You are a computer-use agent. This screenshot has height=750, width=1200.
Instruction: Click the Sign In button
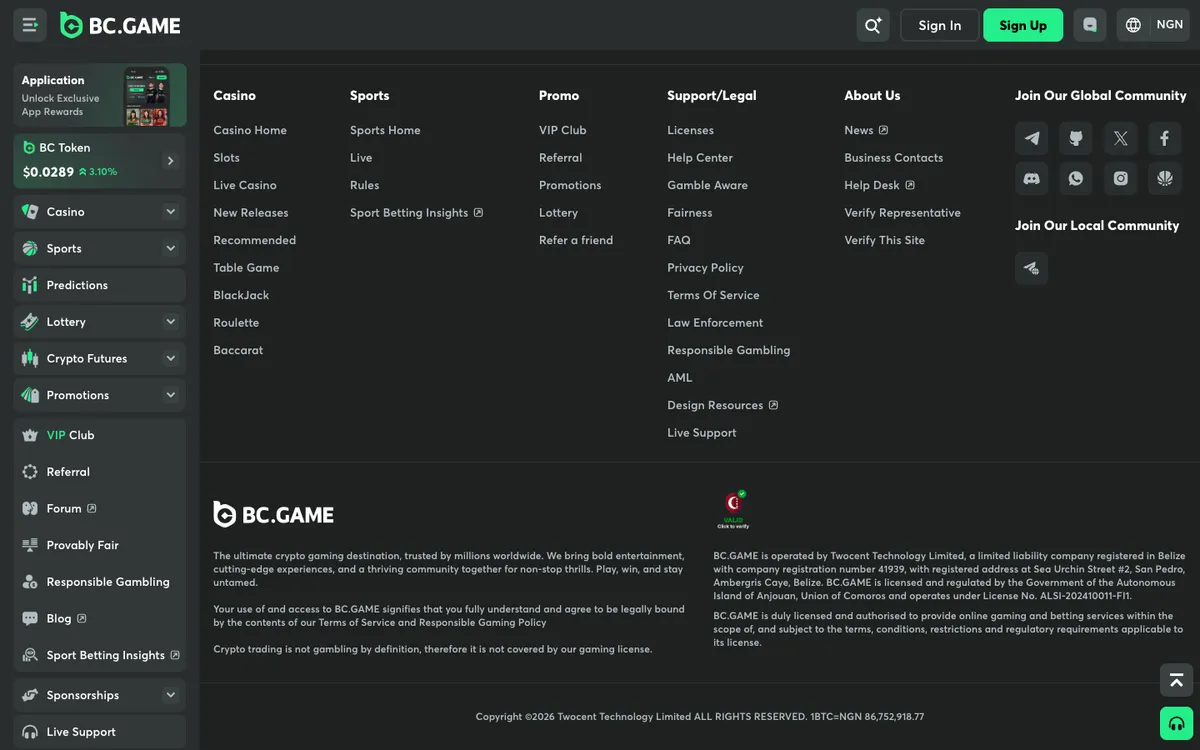pyautogui.click(x=940, y=25)
